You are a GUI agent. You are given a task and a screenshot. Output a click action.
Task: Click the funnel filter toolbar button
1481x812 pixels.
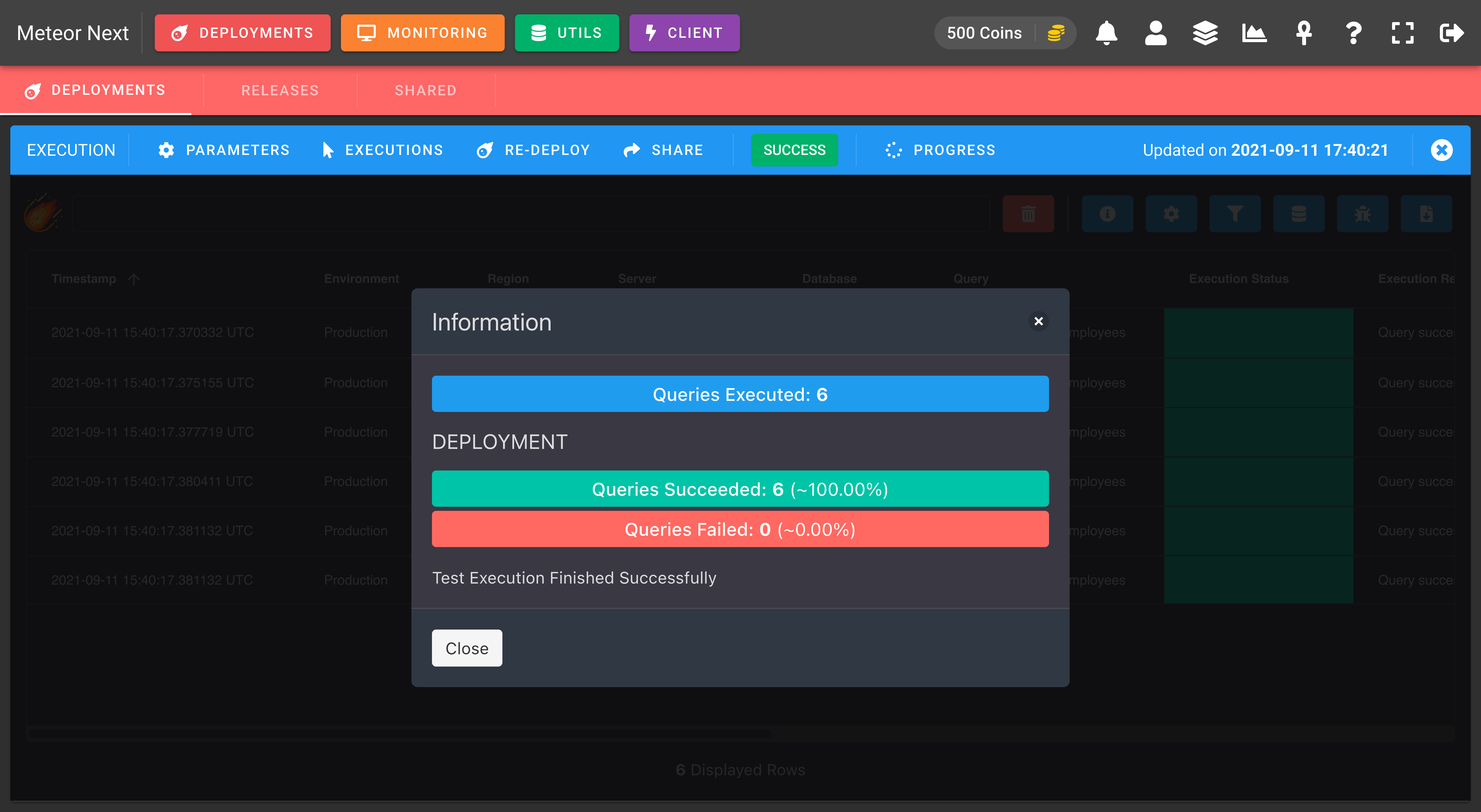[1235, 214]
